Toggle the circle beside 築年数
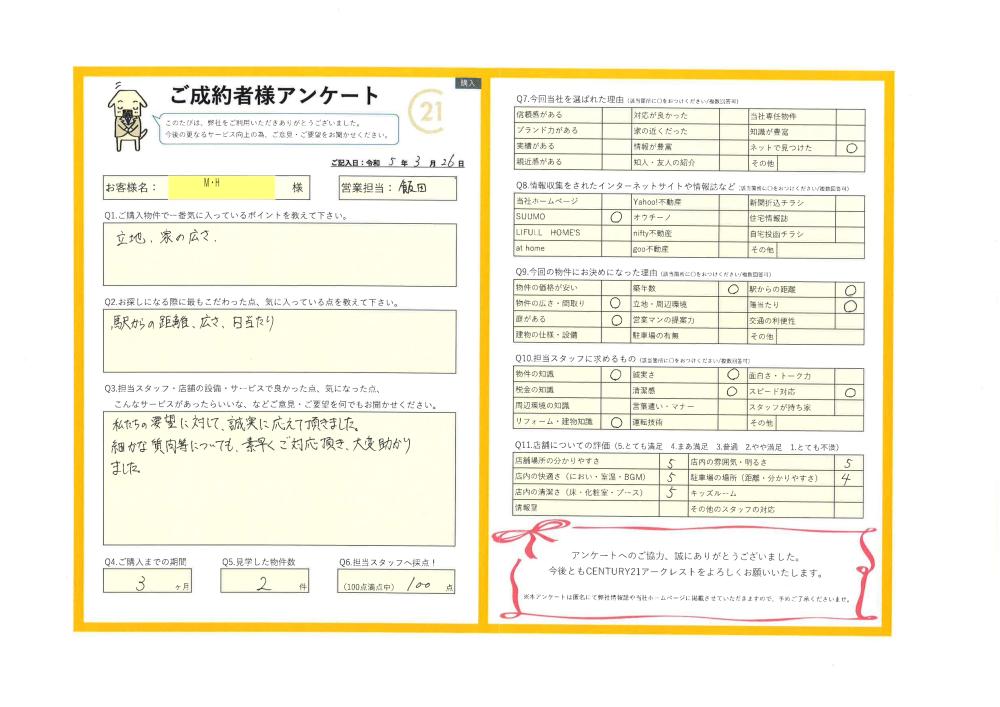The height and width of the screenshot is (707, 1000). pyautogui.click(x=733, y=289)
